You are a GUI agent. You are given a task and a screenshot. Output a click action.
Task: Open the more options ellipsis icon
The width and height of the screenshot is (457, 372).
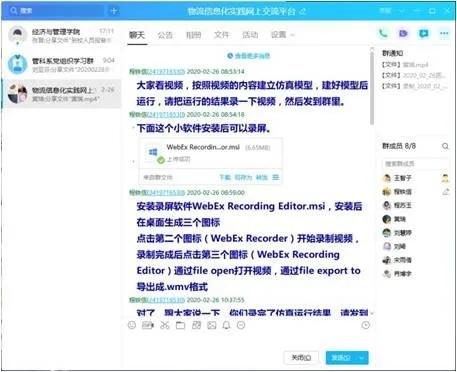[444, 34]
